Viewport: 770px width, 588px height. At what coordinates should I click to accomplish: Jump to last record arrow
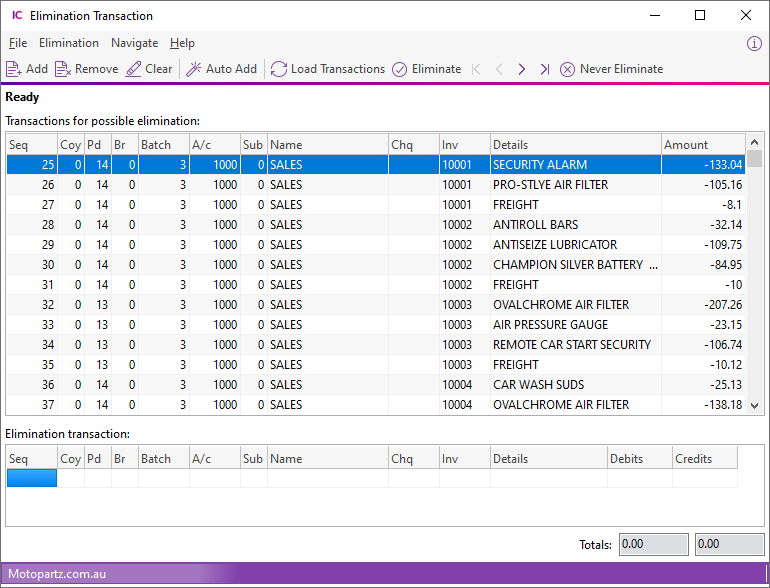(x=544, y=69)
